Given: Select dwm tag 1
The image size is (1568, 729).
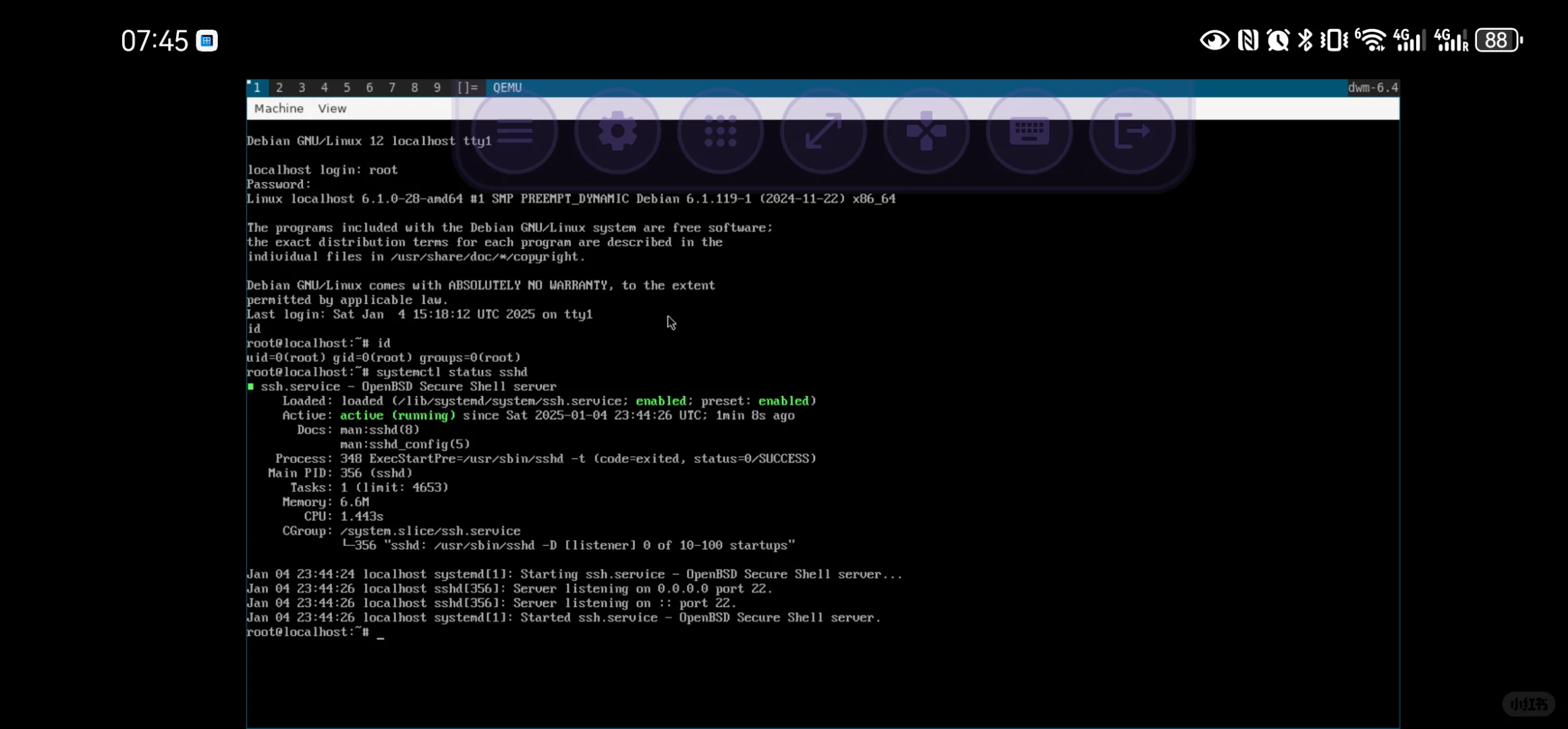Looking at the screenshot, I should [257, 88].
